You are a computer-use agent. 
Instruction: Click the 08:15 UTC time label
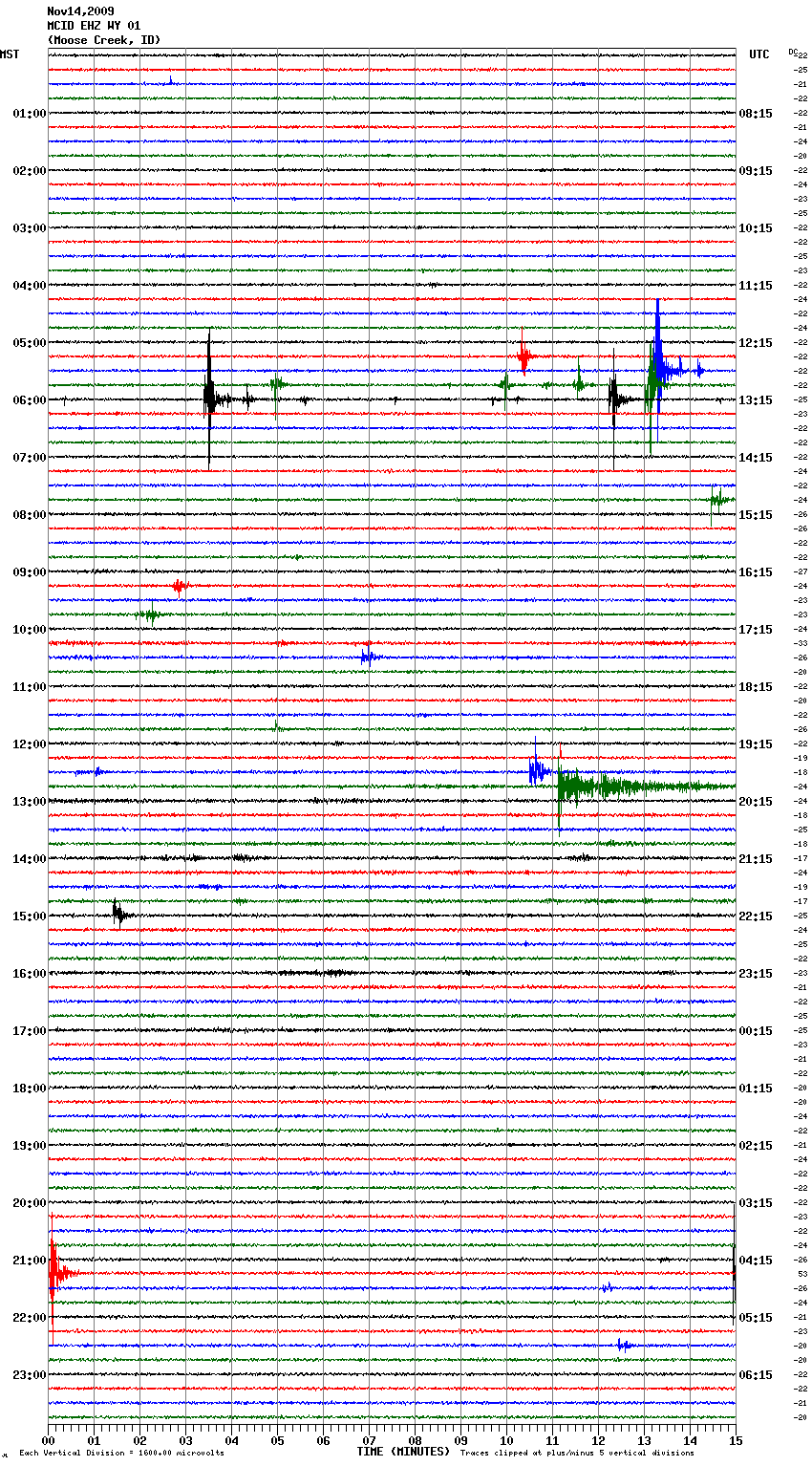pyautogui.click(x=756, y=114)
